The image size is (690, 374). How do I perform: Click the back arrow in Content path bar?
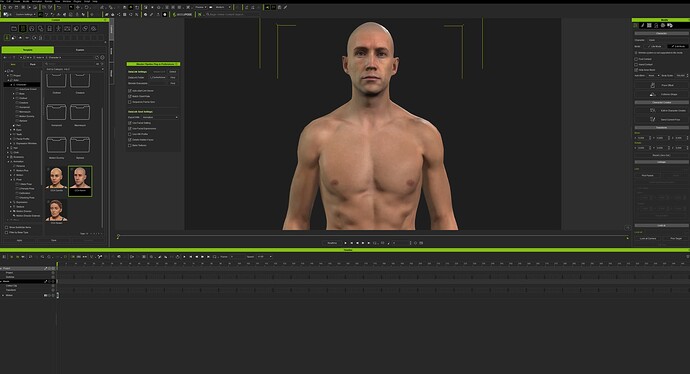tap(5, 57)
